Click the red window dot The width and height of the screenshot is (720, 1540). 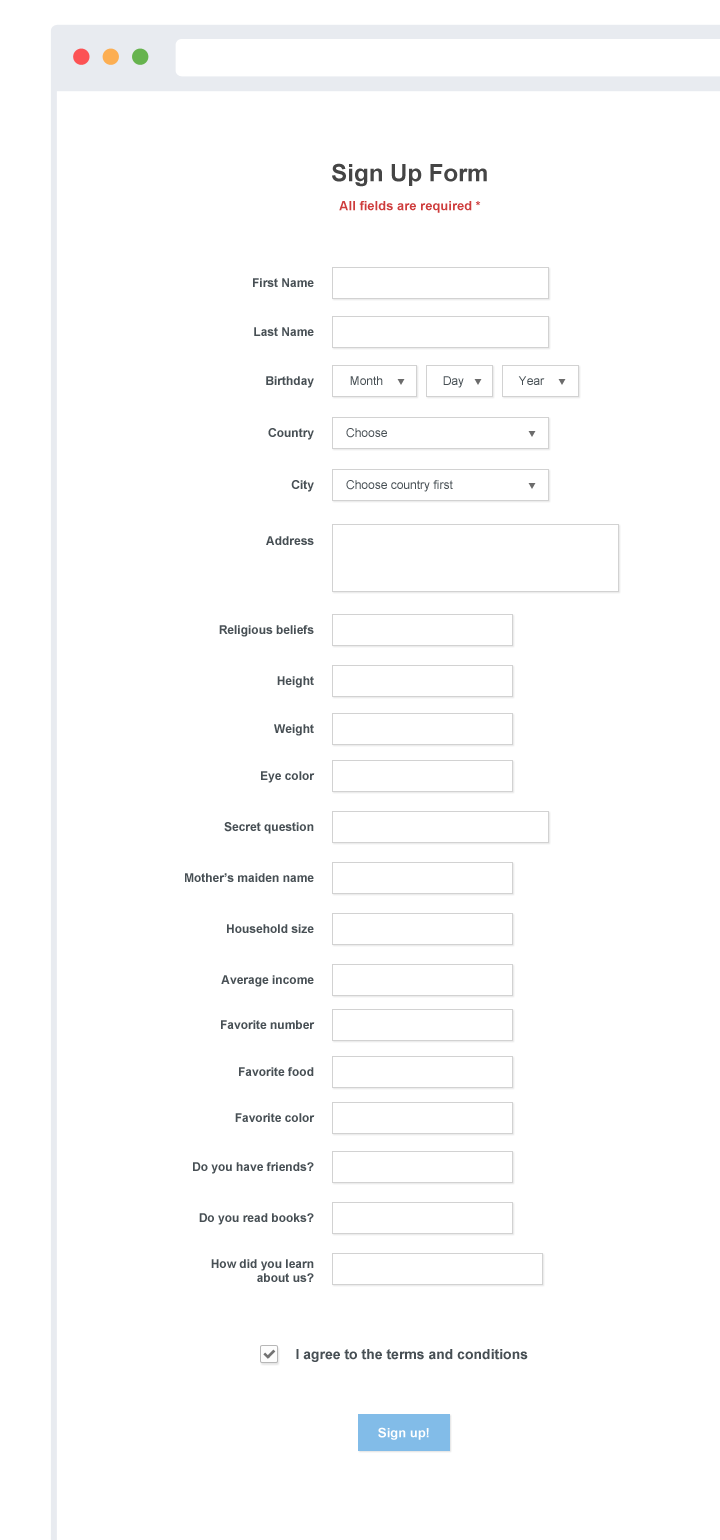pos(81,57)
